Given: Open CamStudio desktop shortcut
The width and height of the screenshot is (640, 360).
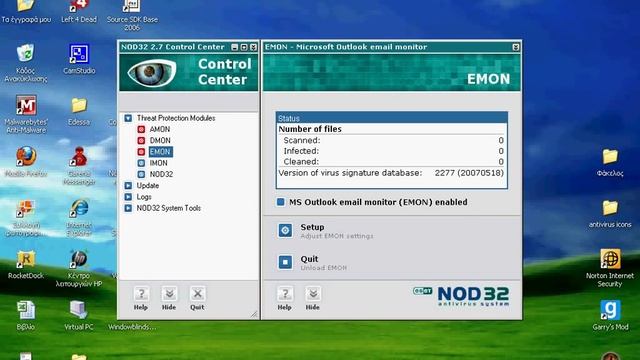Looking at the screenshot, I should pyautogui.click(x=79, y=59).
